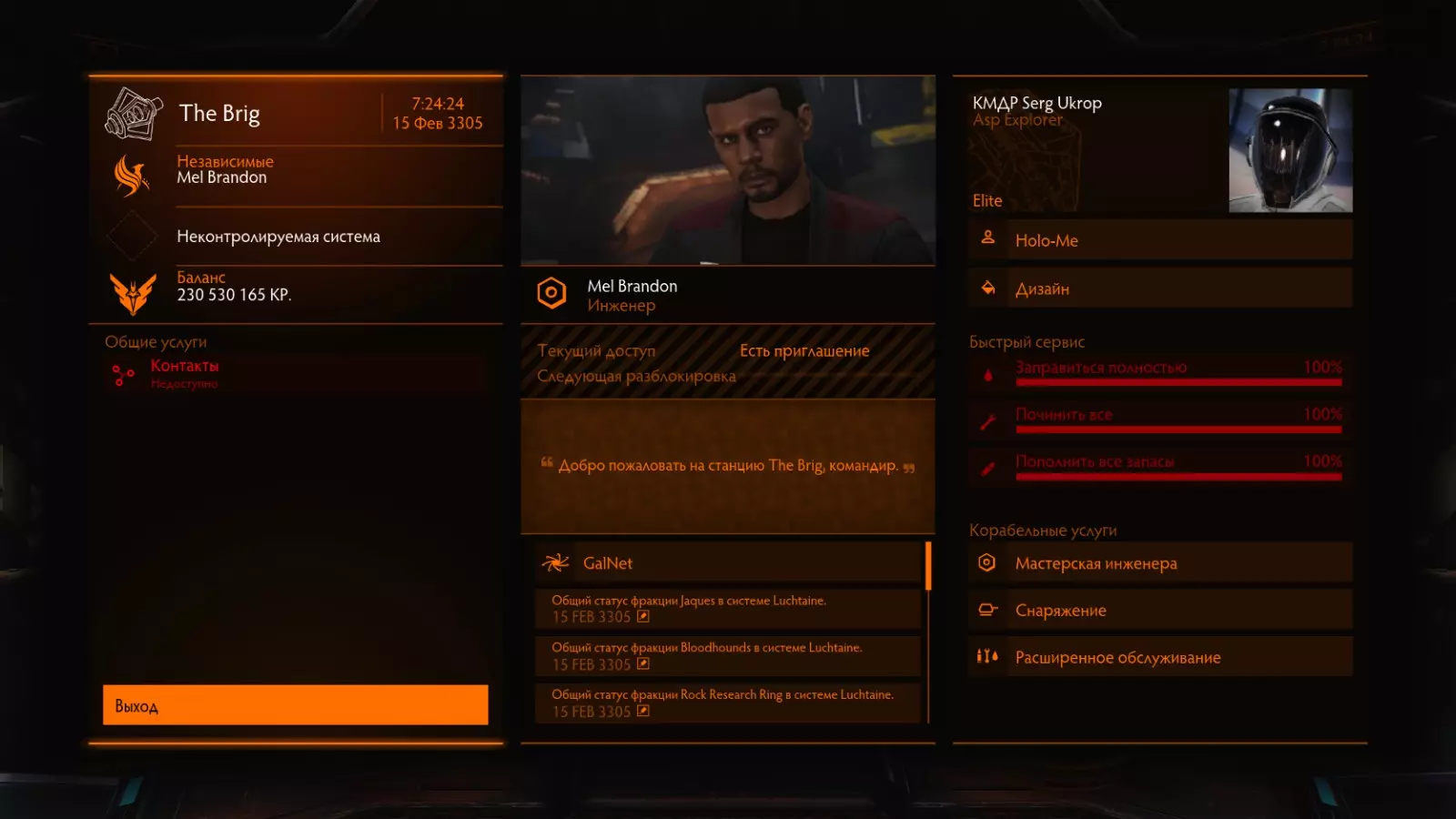The width and height of the screenshot is (1456, 819).
Task: Click the Контакты network icon
Action: [123, 374]
